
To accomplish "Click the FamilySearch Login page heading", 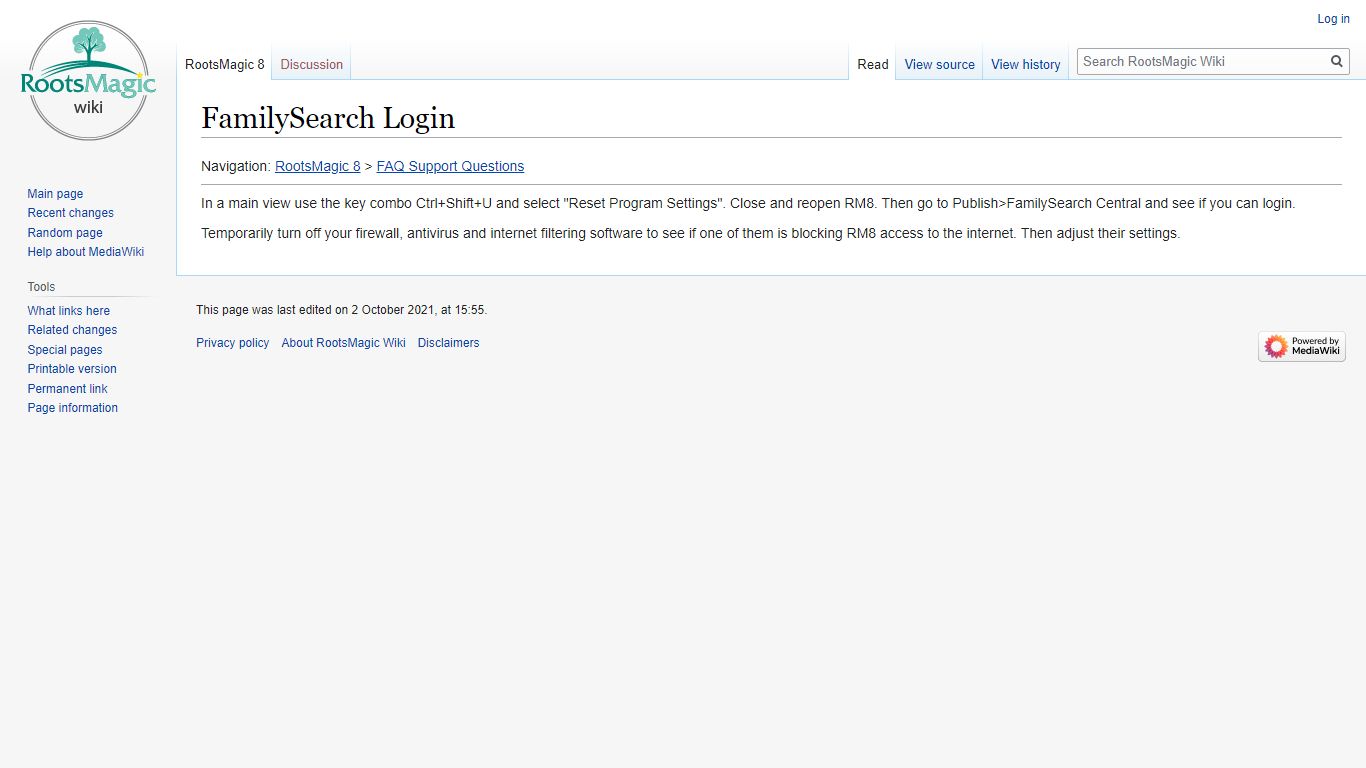I will pos(328,118).
